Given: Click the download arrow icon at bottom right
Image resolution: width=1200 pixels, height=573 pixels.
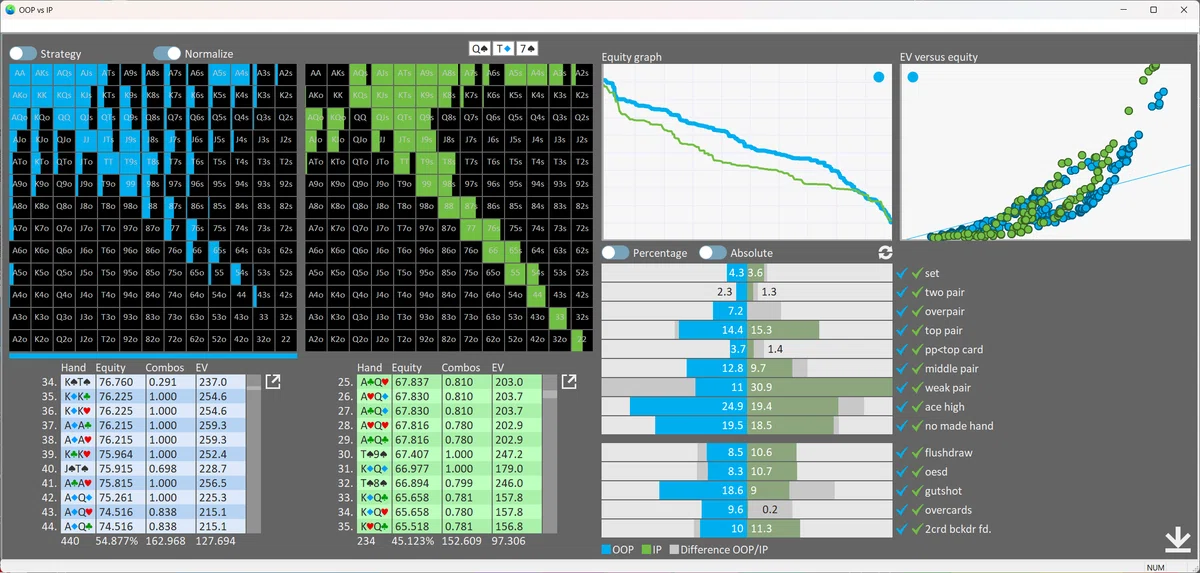Looking at the screenshot, I should click(x=1176, y=540).
